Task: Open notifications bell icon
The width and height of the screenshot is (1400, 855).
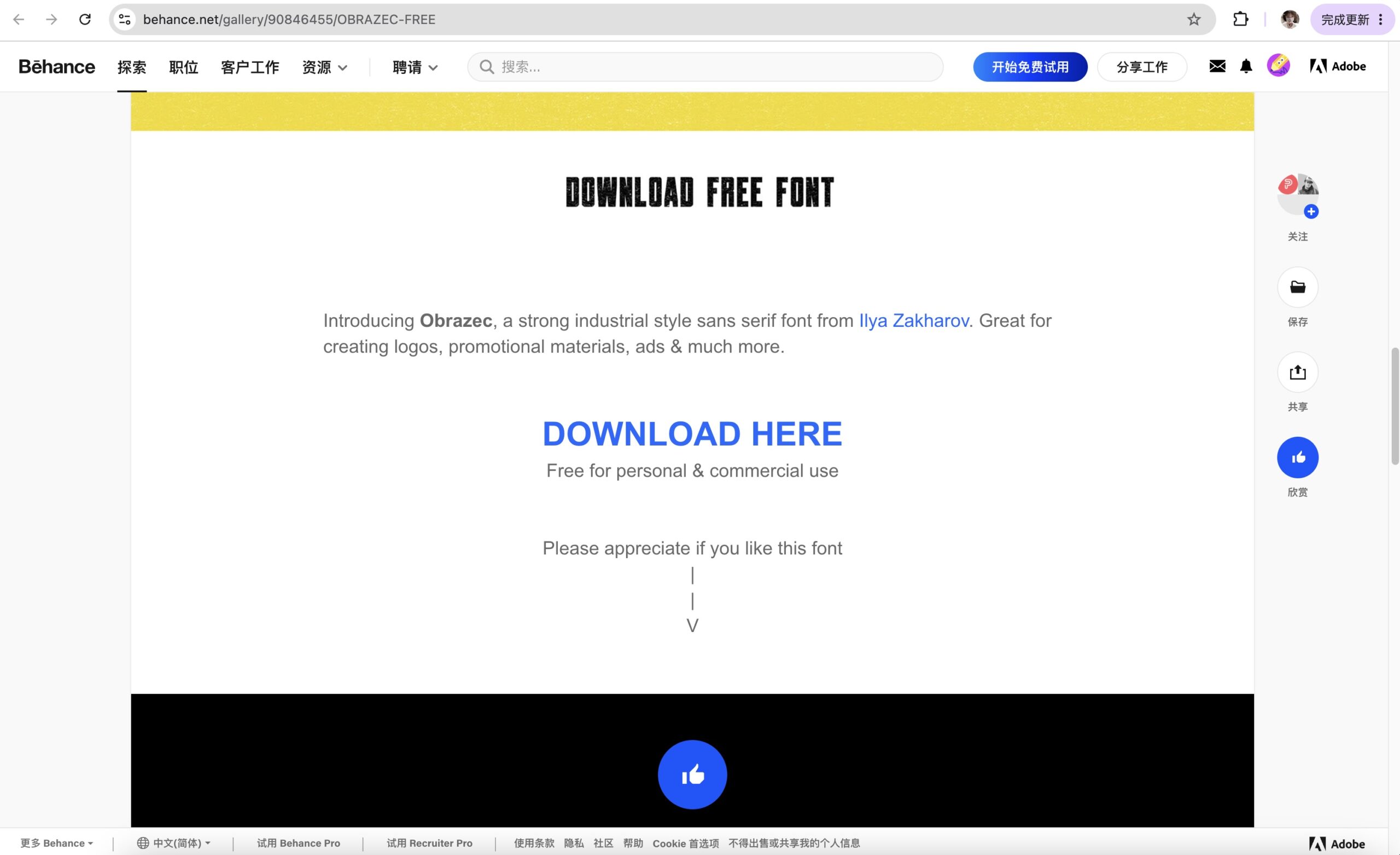Action: pyautogui.click(x=1246, y=67)
